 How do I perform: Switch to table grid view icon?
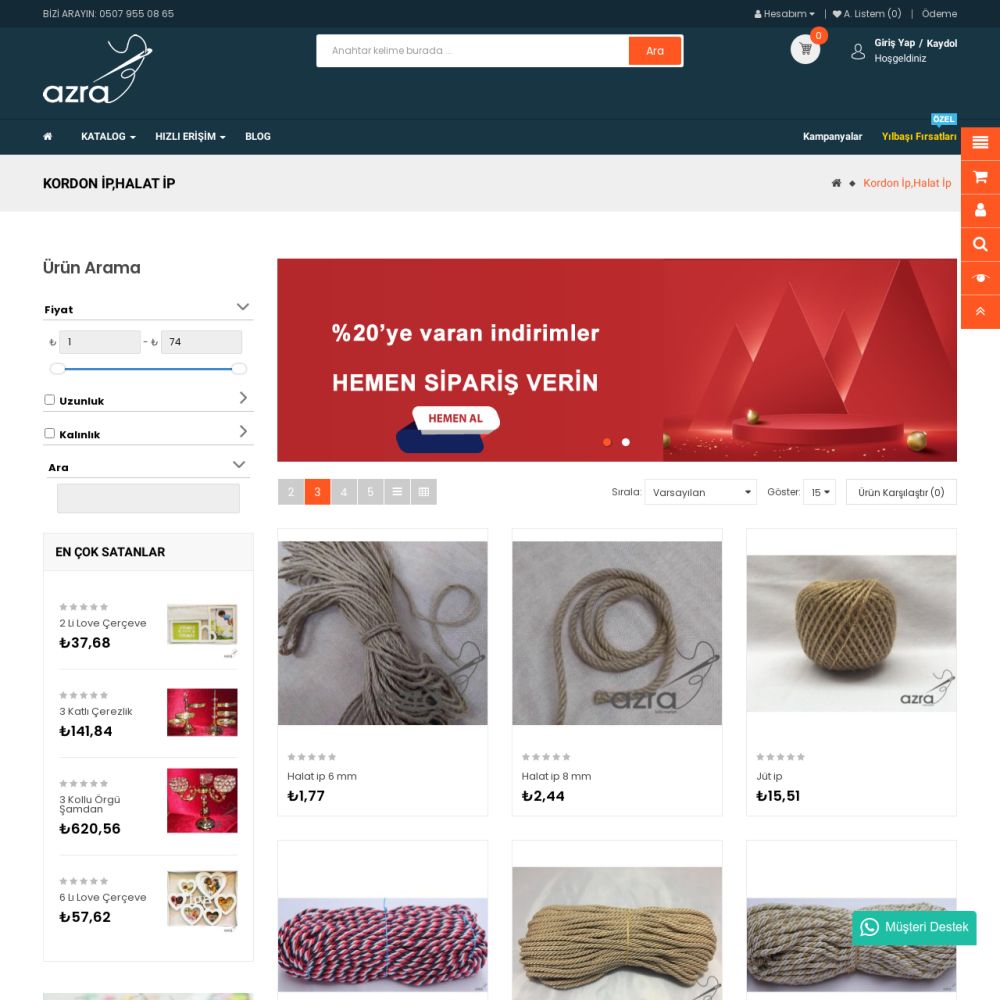point(423,492)
